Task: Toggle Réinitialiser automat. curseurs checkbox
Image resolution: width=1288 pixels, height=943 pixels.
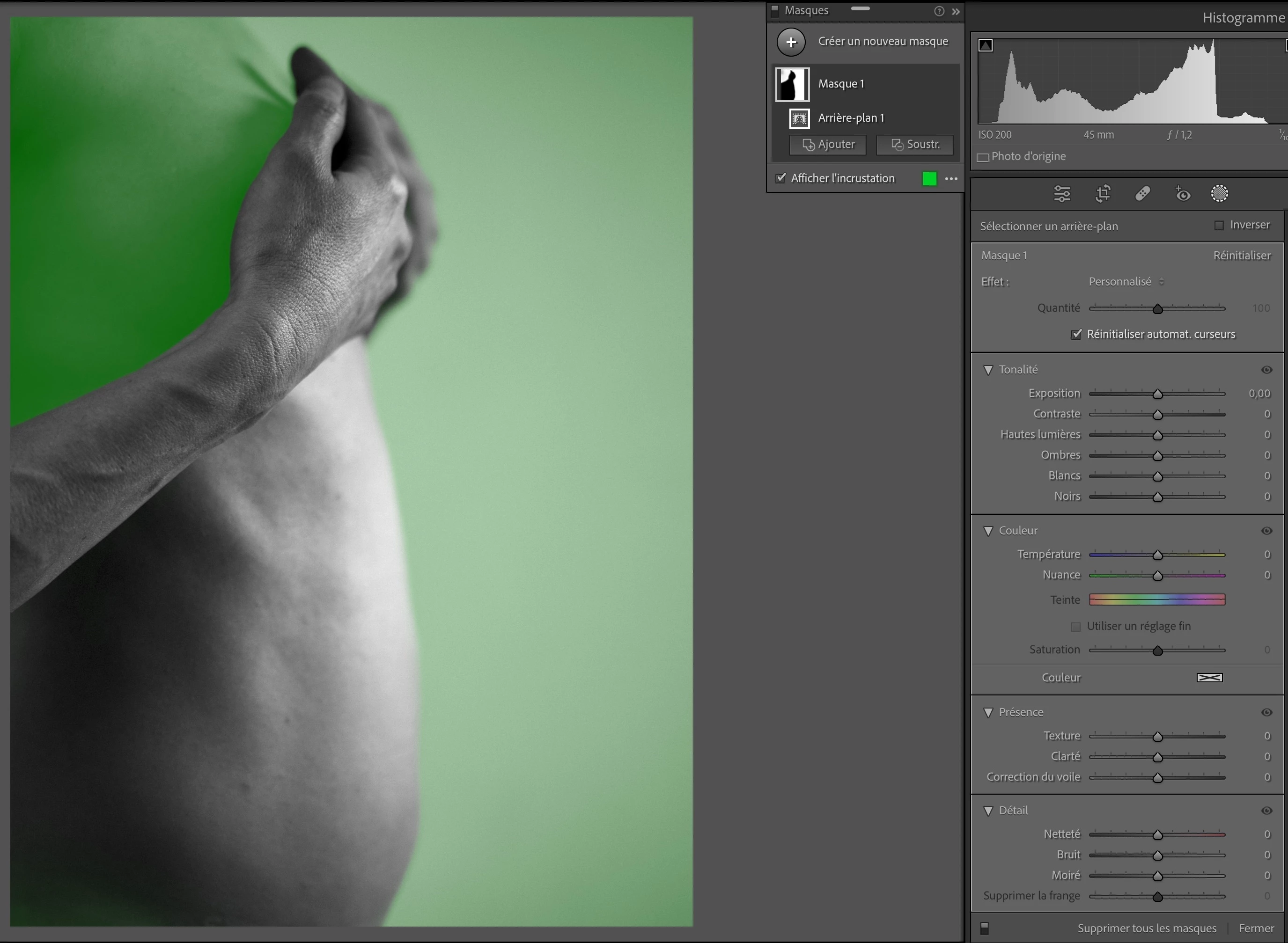Action: click(1076, 335)
